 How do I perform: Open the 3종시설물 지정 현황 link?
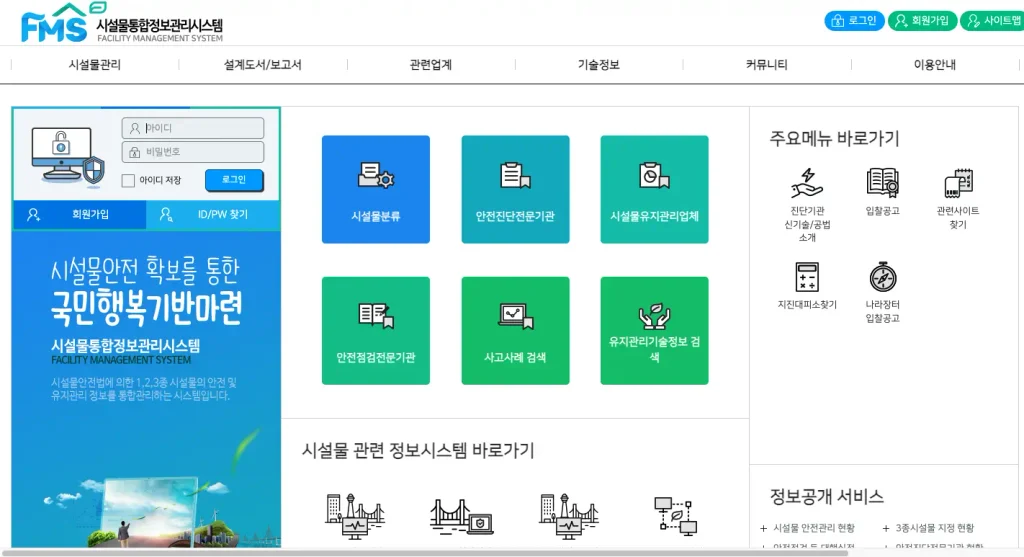[x=935, y=528]
